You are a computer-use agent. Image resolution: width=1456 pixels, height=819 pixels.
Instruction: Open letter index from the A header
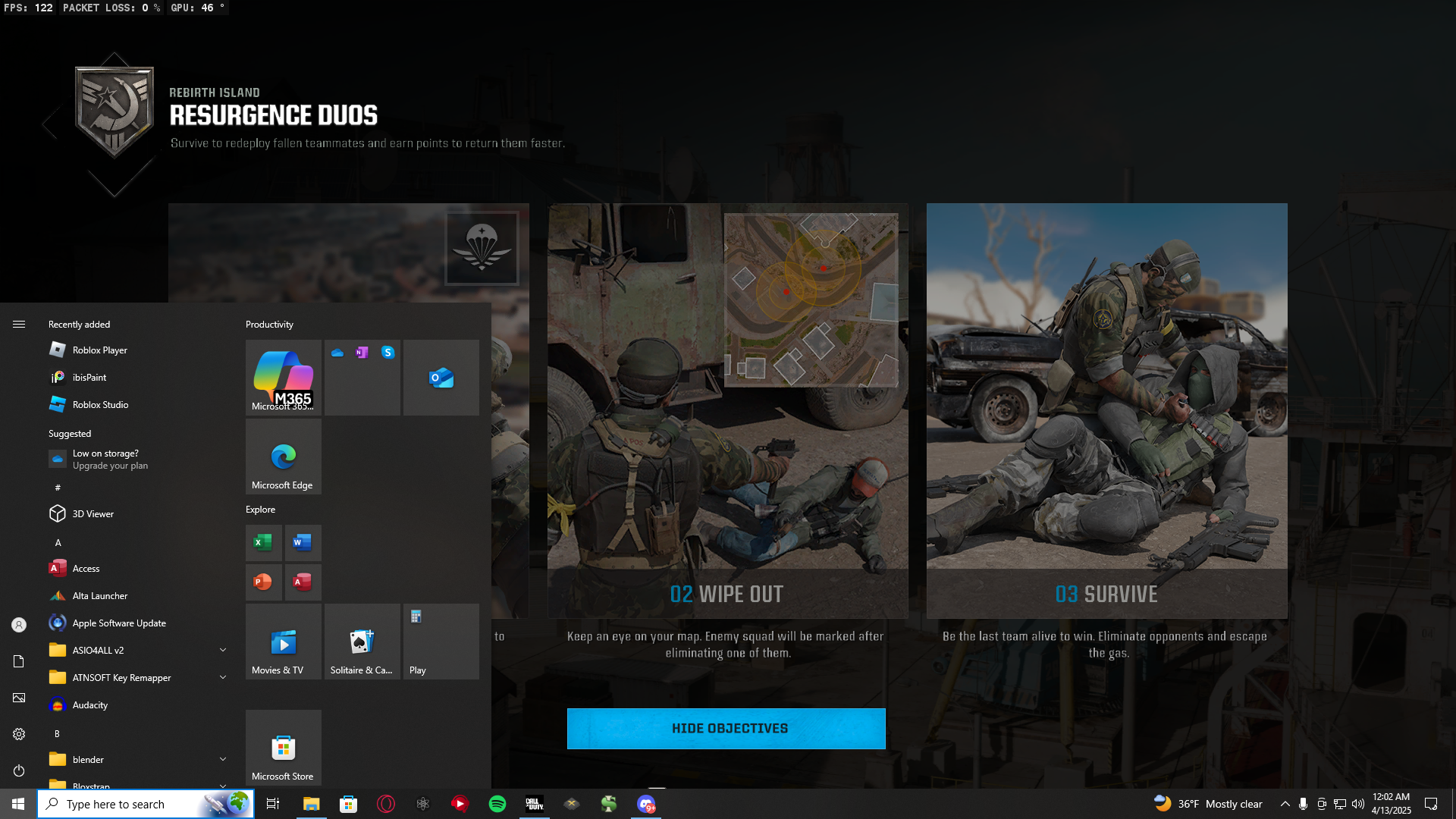[x=58, y=543]
